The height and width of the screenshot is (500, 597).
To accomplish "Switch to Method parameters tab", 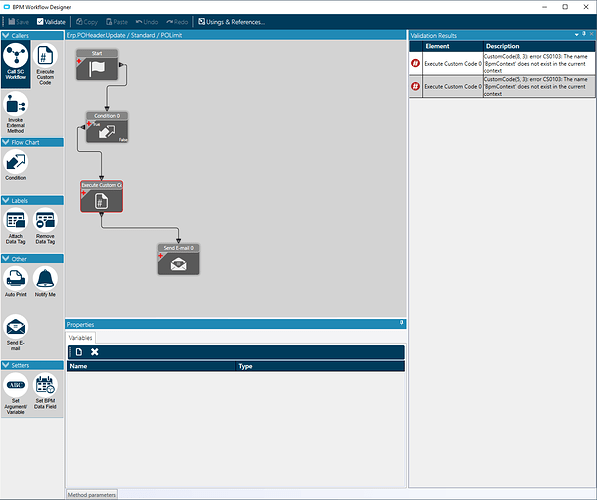I will (x=91, y=495).
